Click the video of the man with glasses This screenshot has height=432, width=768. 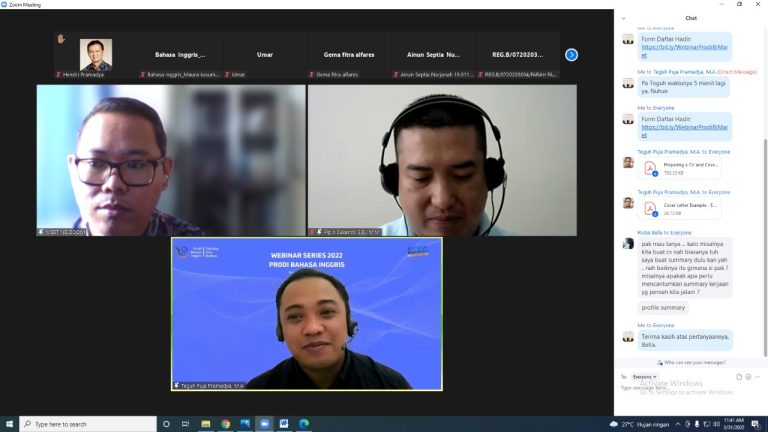point(171,160)
